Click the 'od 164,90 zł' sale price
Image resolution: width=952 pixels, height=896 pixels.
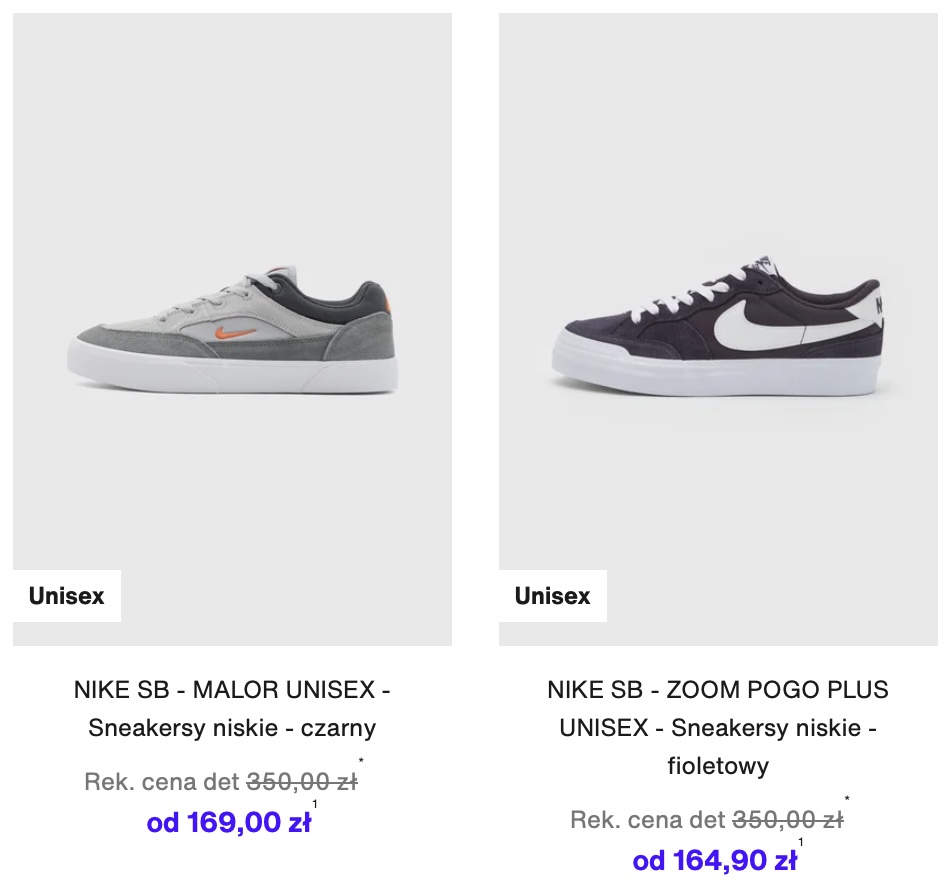(715, 861)
